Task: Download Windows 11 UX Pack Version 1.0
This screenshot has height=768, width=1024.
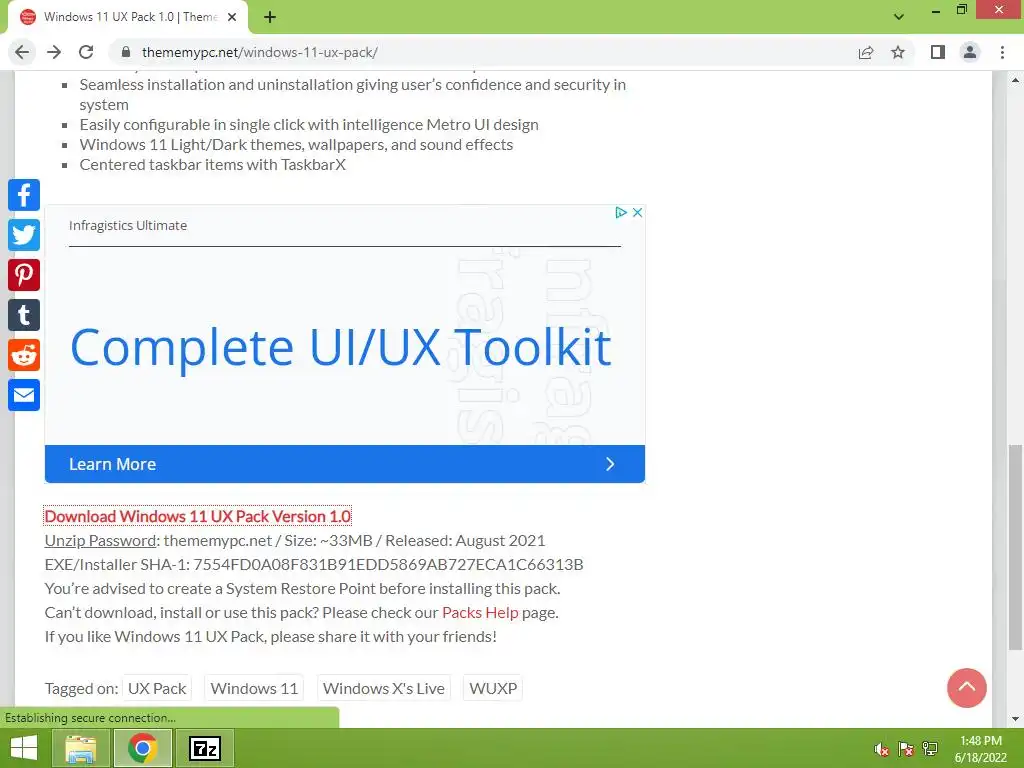Action: [x=198, y=516]
